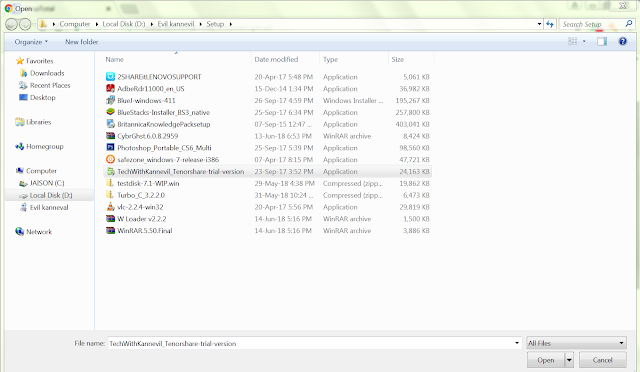Expand the breadcrumb arrow after Evil kannevil
Viewport: 640px width, 372px height.
click(x=201, y=24)
